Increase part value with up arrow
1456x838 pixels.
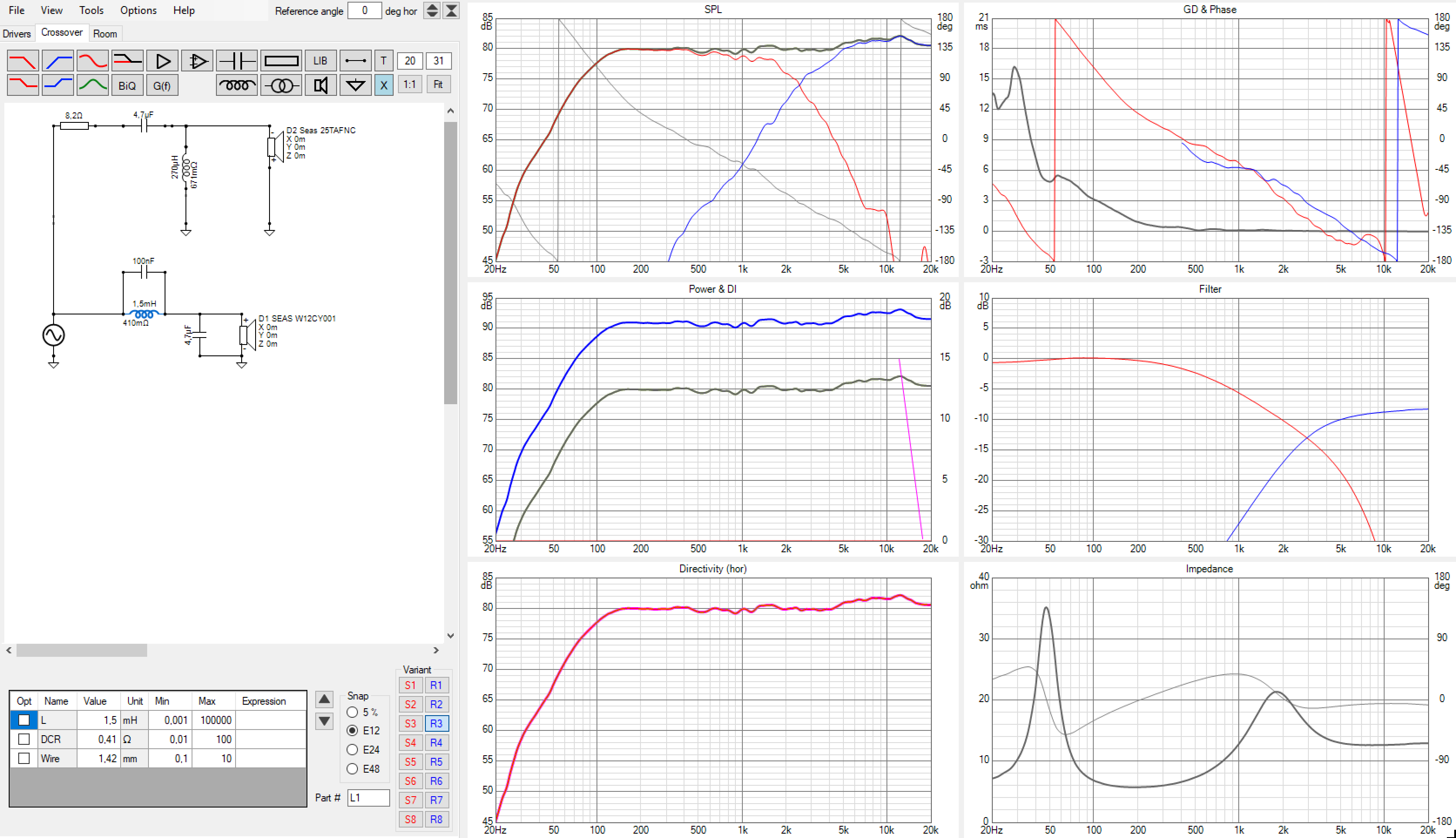pos(324,699)
